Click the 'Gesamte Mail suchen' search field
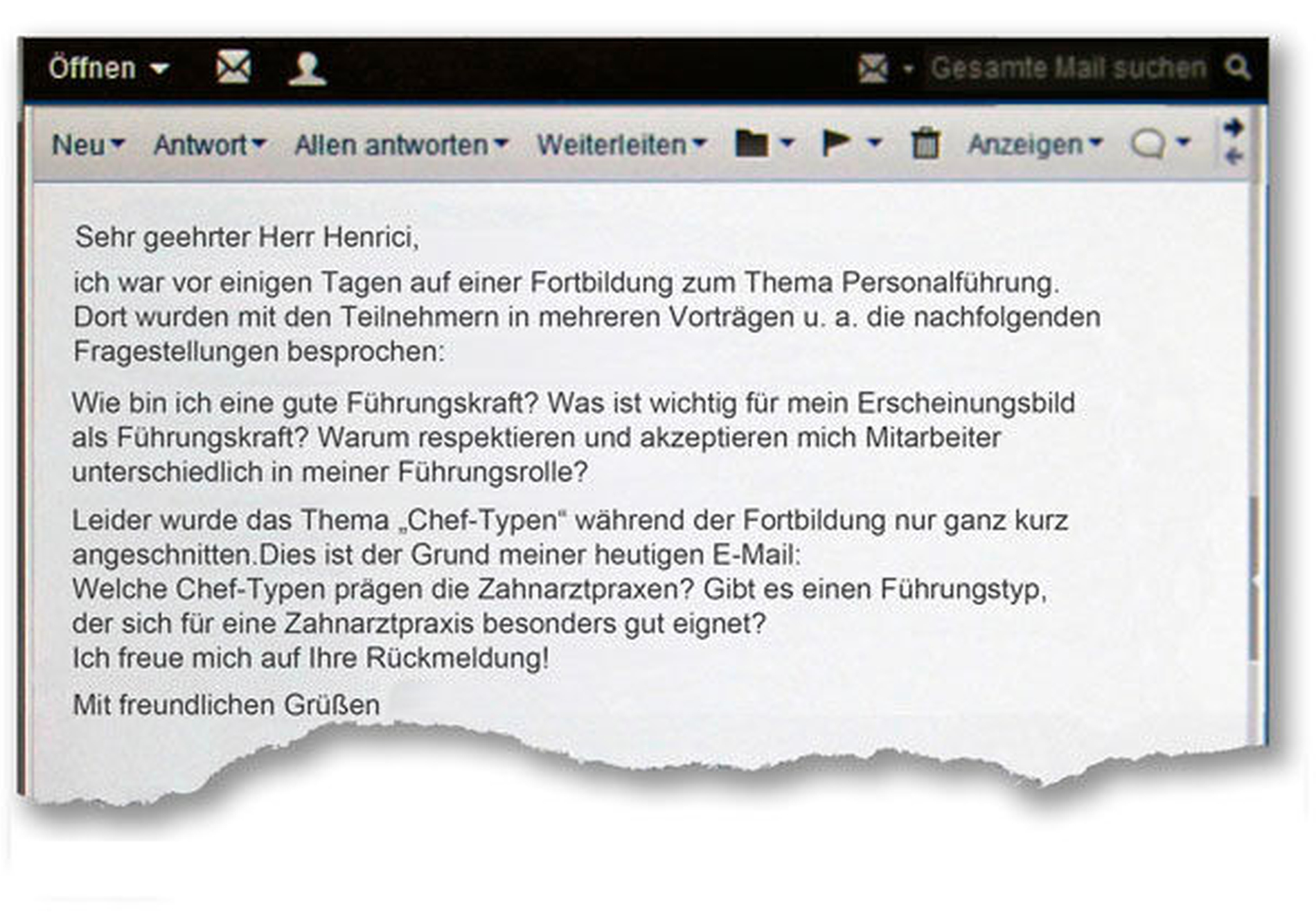This screenshot has height=917, width=1316. pos(1067,69)
